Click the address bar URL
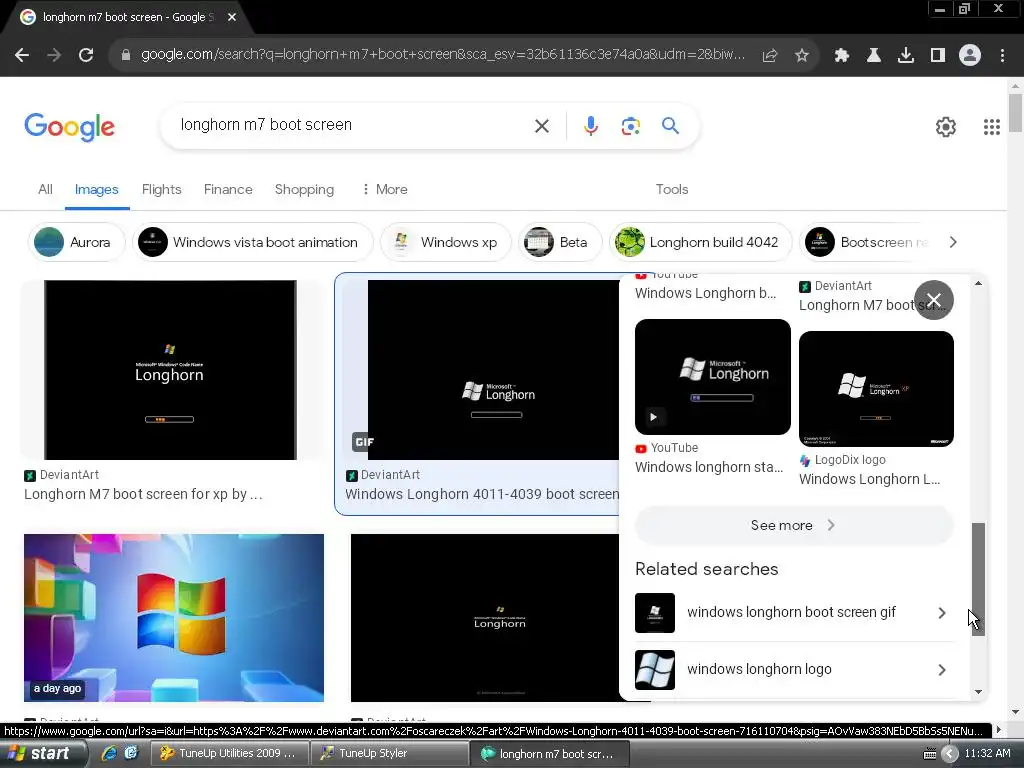Image resolution: width=1024 pixels, height=768 pixels. point(441,55)
